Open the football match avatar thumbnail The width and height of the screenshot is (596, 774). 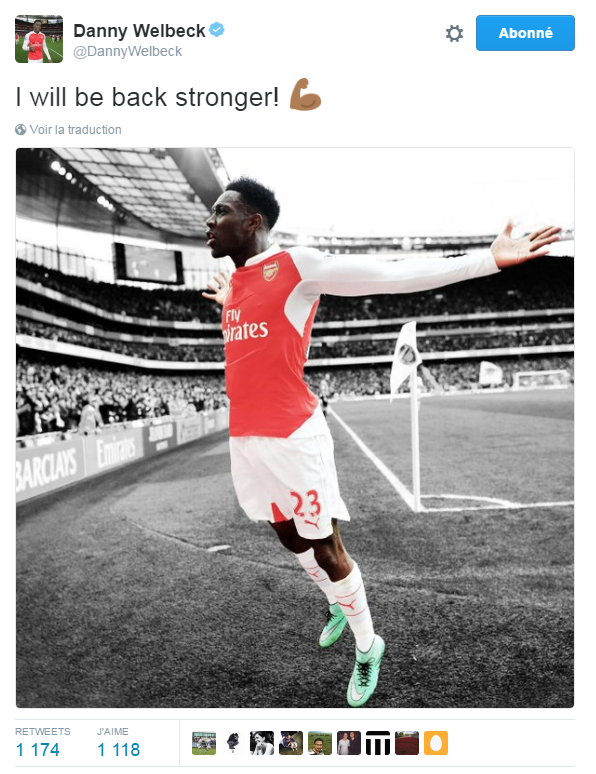tap(204, 743)
